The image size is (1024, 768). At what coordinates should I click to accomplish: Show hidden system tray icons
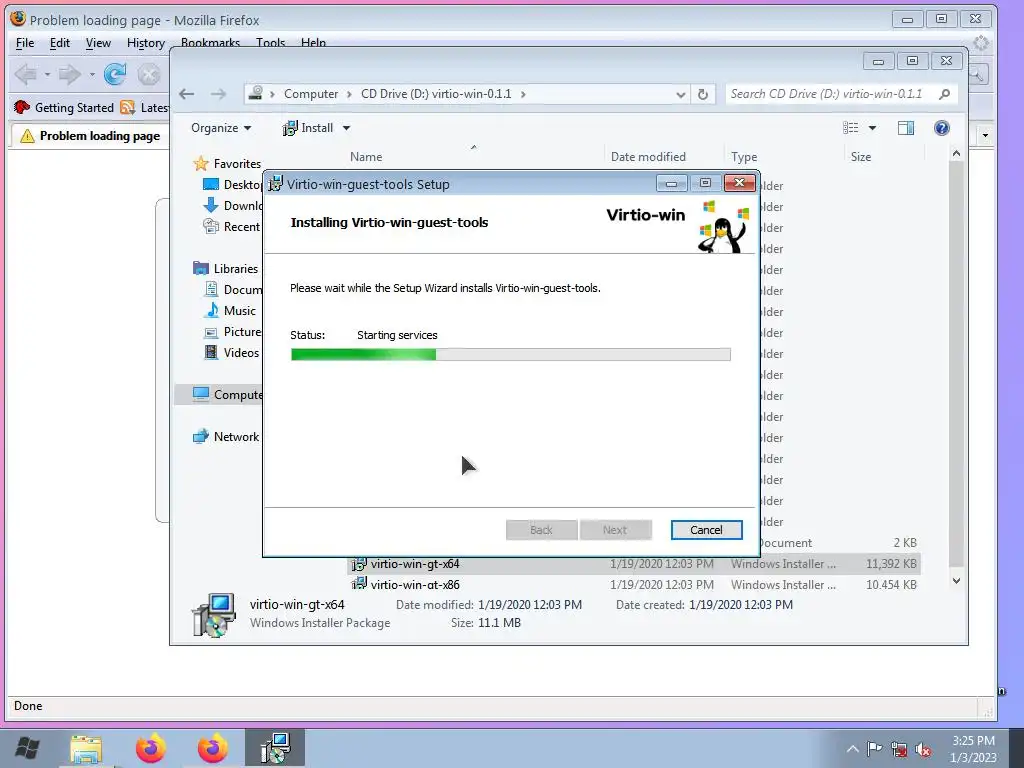tap(852, 749)
